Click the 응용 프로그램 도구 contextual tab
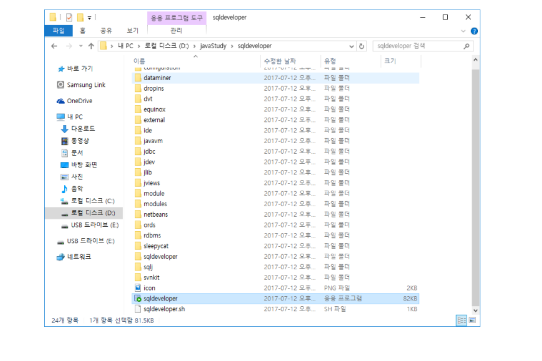 pyautogui.click(x=177, y=18)
